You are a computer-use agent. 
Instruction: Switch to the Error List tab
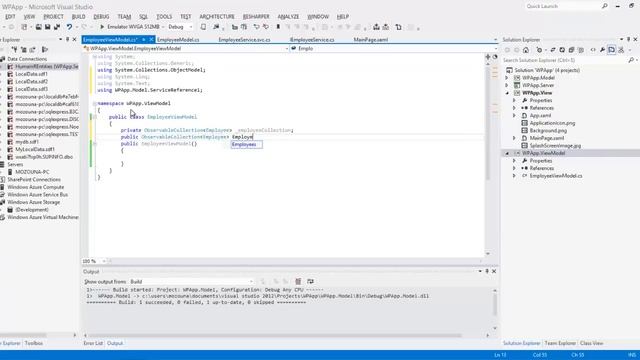[x=93, y=343]
